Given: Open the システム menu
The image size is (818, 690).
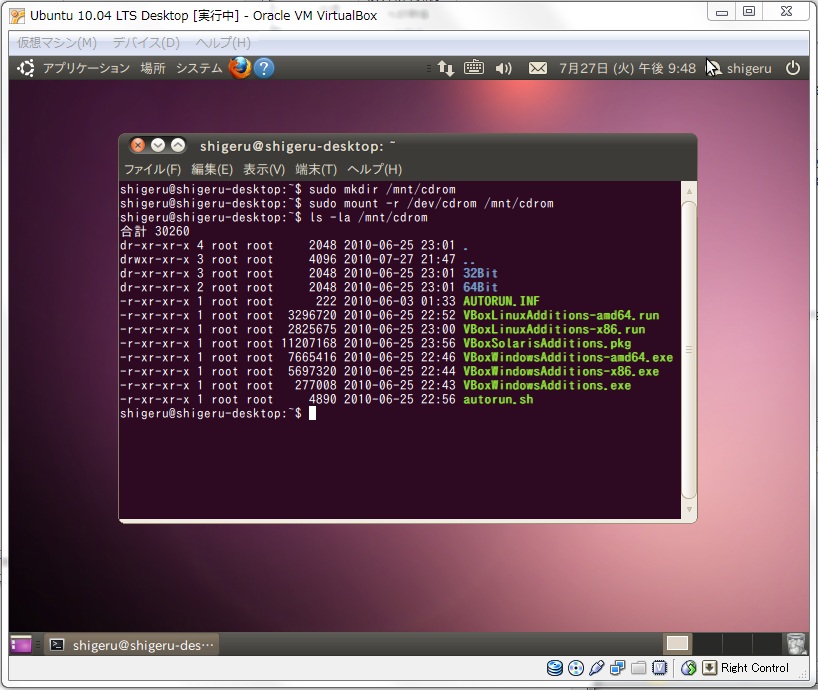Looking at the screenshot, I should 199,68.
